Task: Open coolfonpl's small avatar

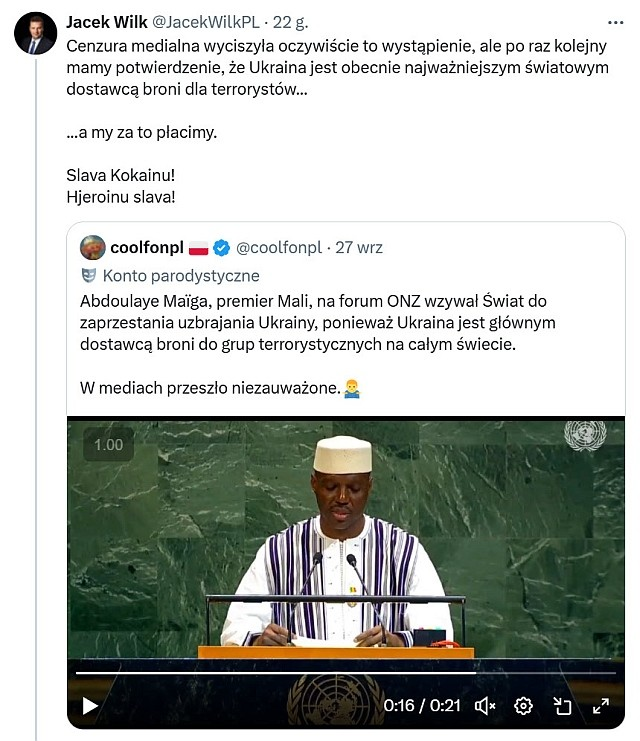Action: 92,247
